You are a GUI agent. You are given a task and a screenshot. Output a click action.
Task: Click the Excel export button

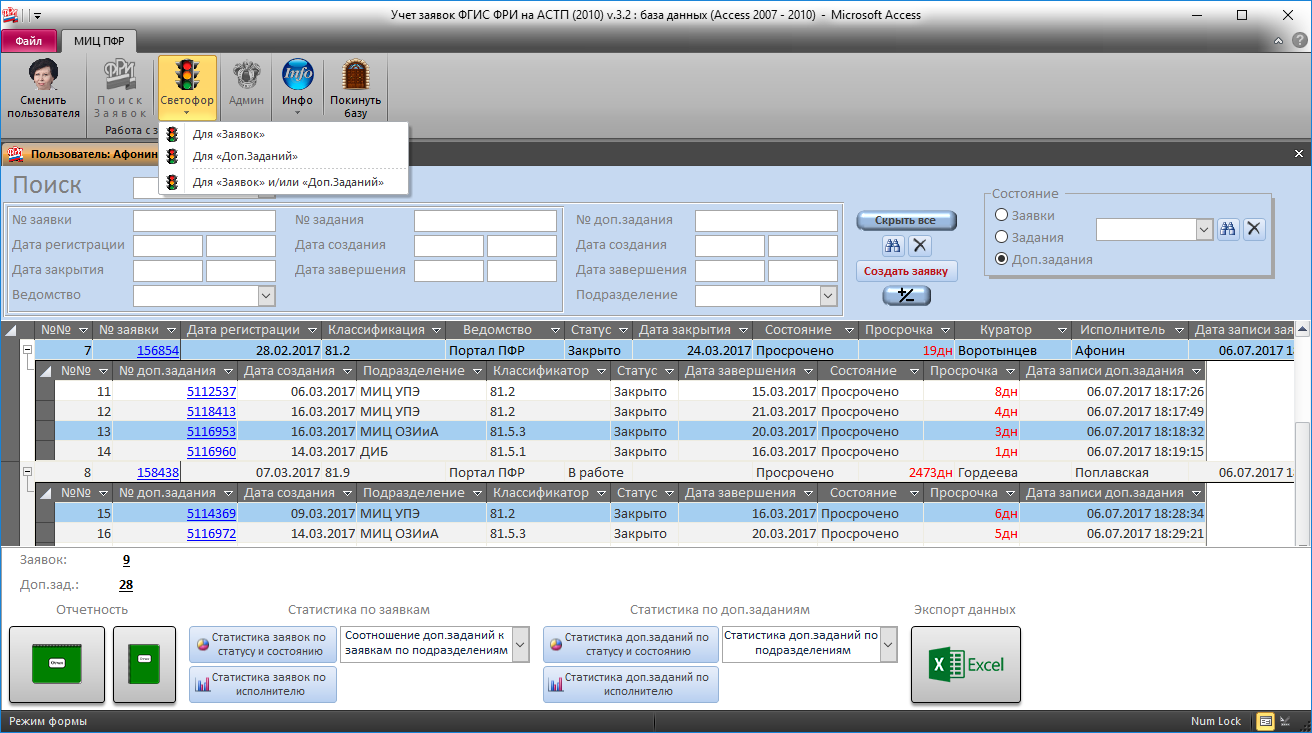tap(965, 665)
